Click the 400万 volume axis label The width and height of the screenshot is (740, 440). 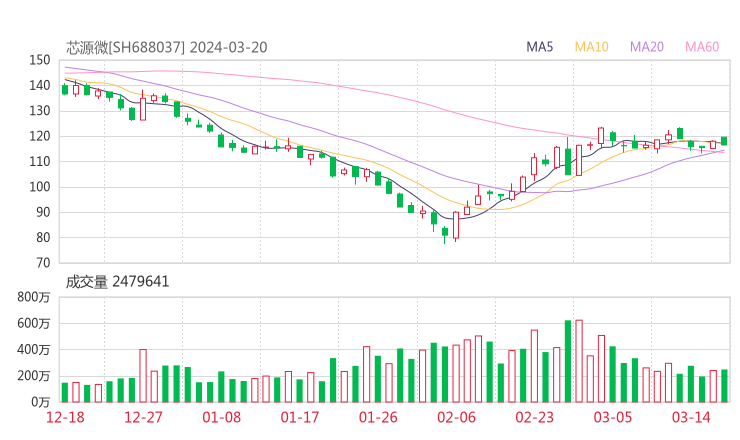coord(33,350)
